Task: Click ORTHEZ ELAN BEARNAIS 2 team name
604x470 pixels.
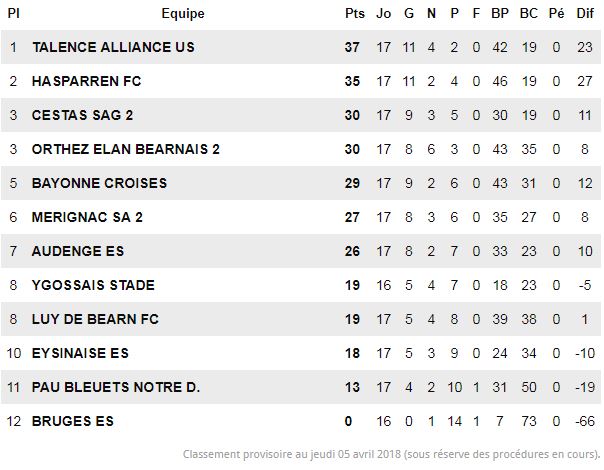Action: (126, 149)
